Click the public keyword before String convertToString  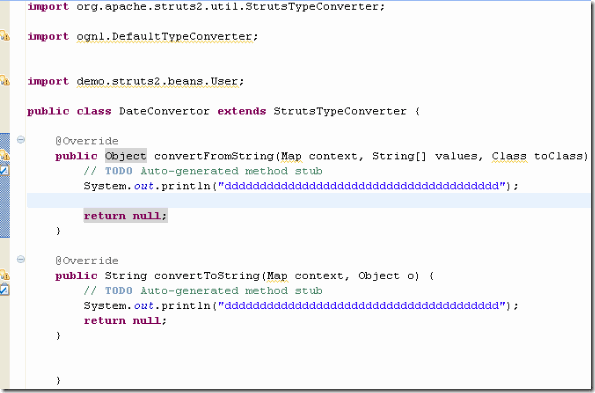click(x=76, y=276)
